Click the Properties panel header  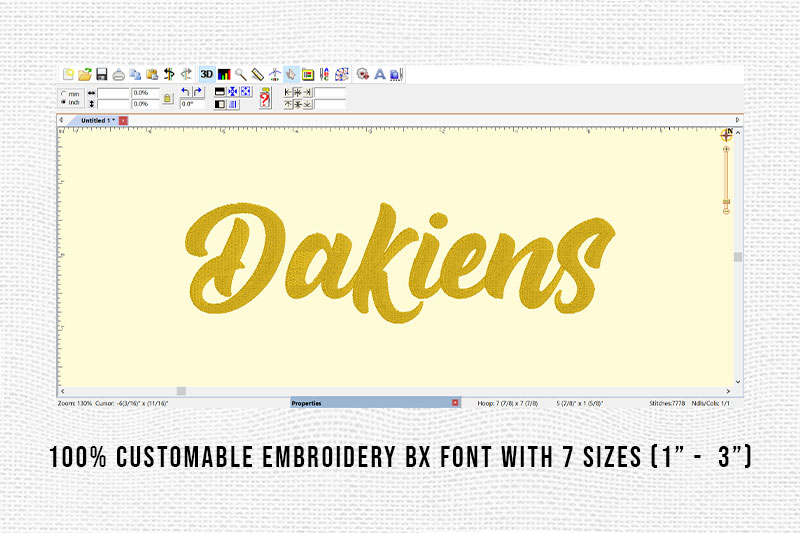click(x=376, y=403)
